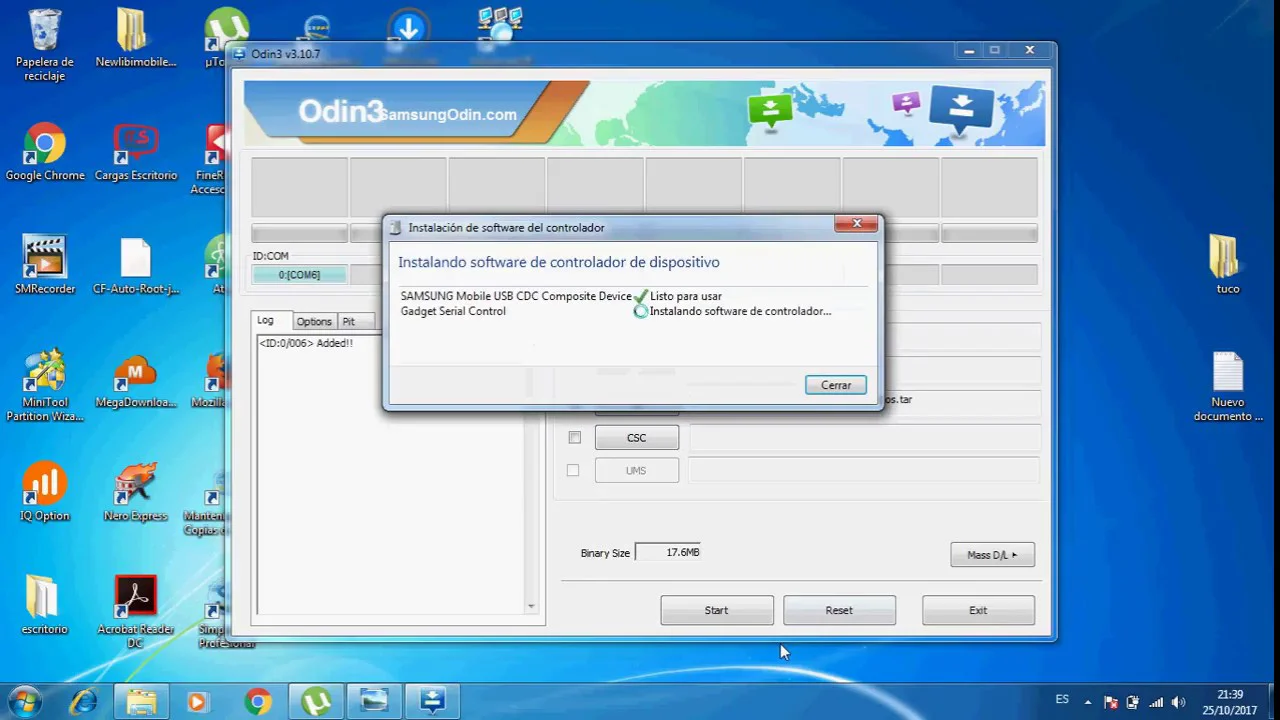
Task: Click the CSC file path field
Action: tap(864, 437)
